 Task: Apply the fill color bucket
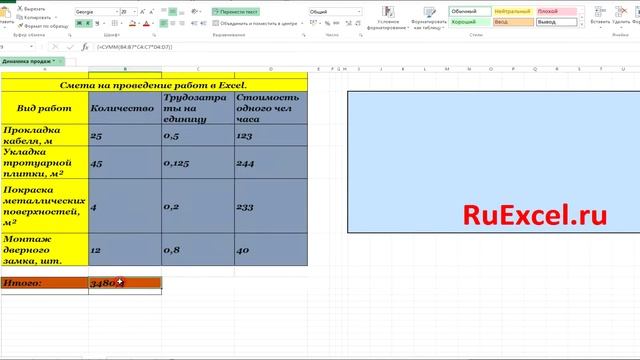[132, 23]
